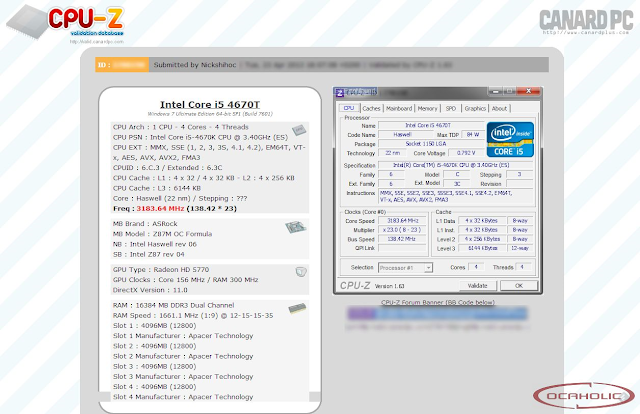Click the Validate button

point(478,285)
